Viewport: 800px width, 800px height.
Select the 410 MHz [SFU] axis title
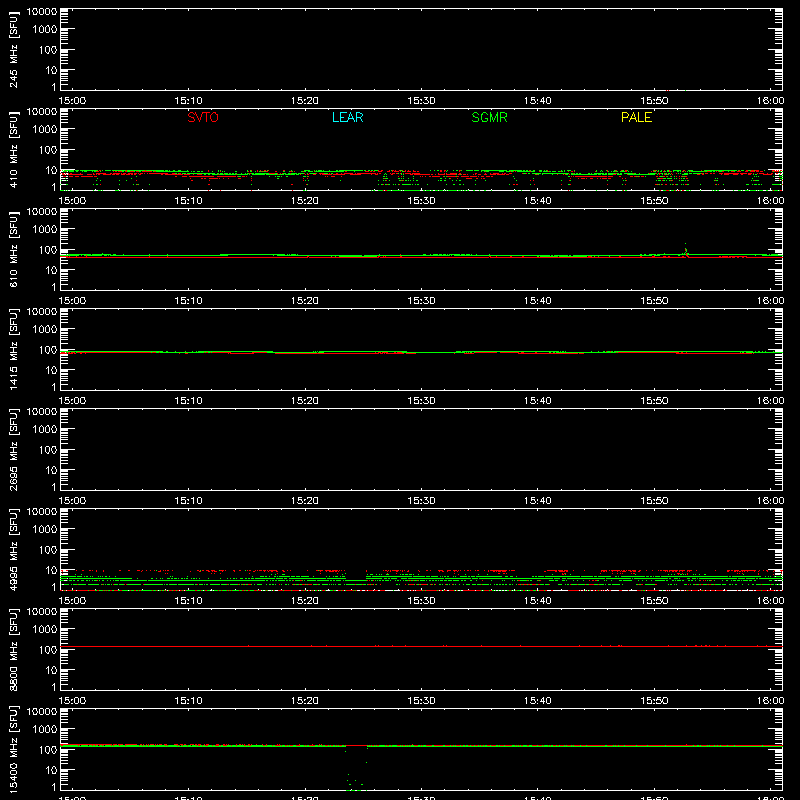pyautogui.click(x=14, y=149)
